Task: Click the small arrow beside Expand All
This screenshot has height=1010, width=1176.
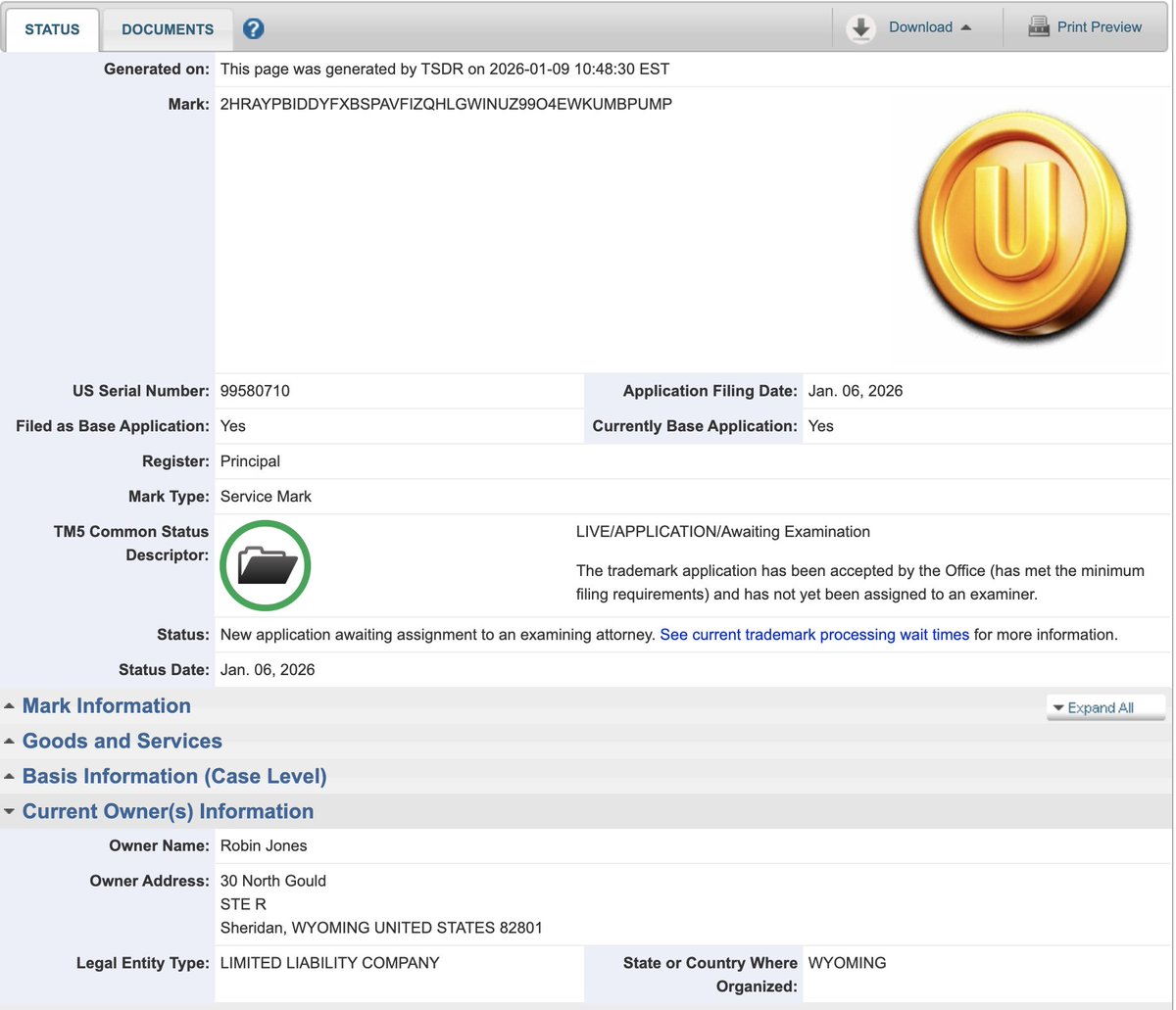Action: point(1057,707)
